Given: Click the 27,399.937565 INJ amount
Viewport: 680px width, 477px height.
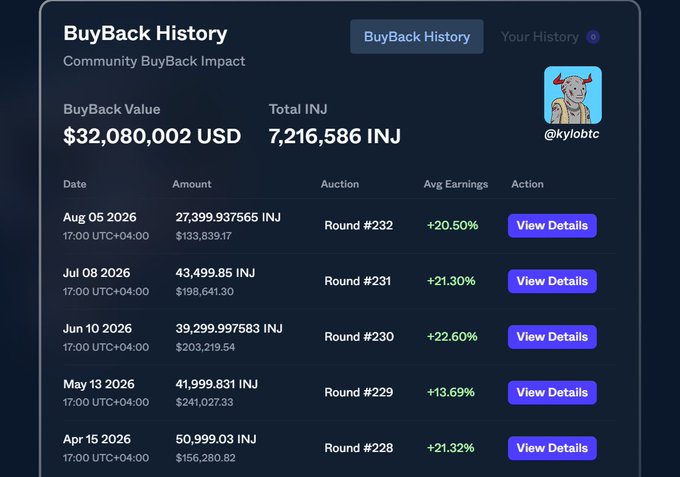Looking at the screenshot, I should pyautogui.click(x=228, y=217).
